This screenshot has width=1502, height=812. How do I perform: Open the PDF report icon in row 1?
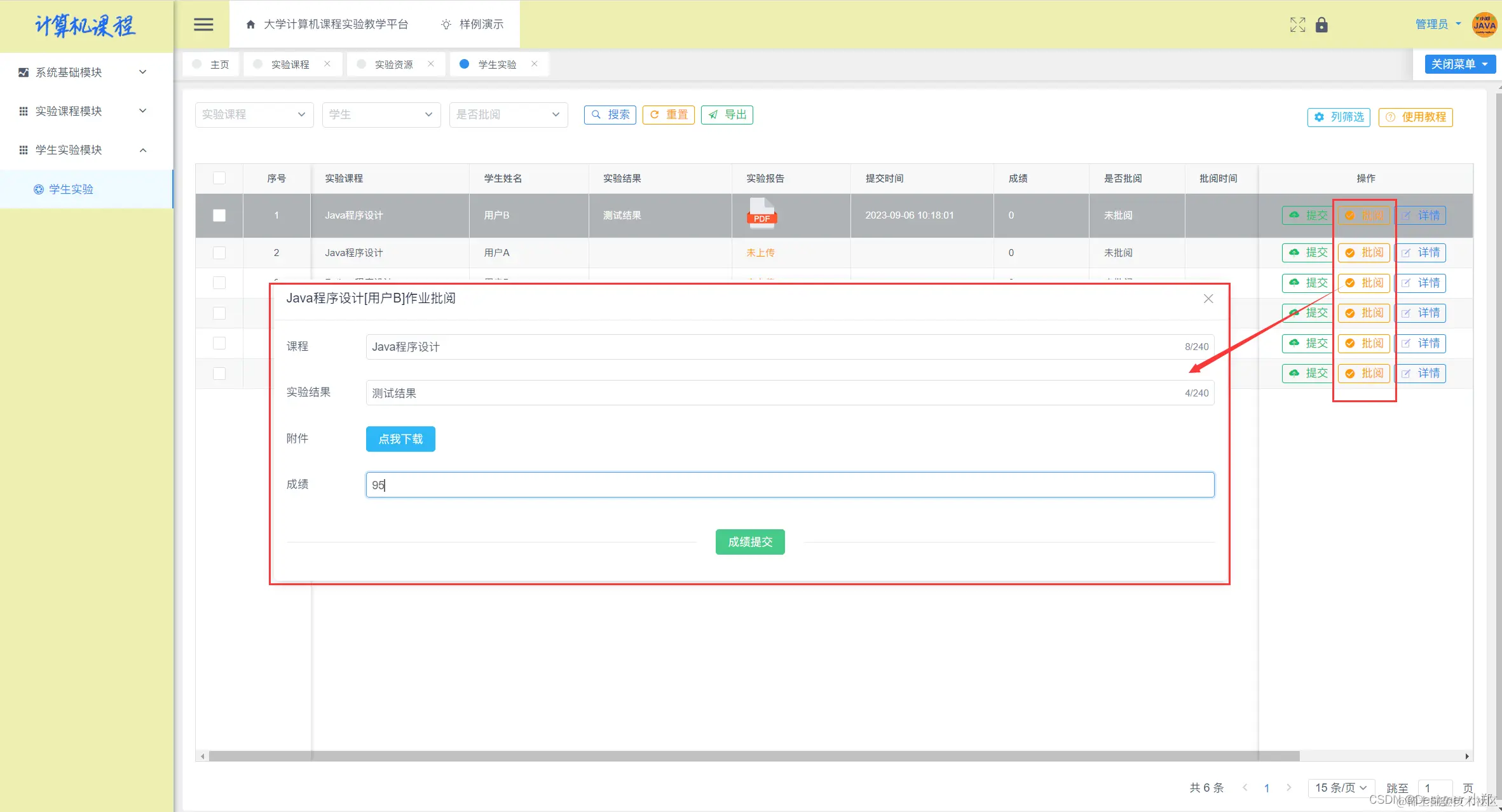click(x=761, y=213)
